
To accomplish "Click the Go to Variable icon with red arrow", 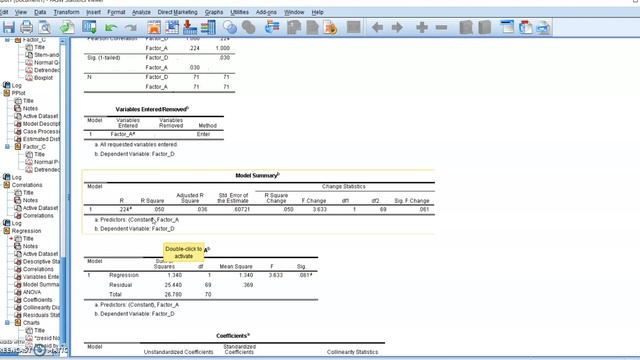I will point(190,27).
